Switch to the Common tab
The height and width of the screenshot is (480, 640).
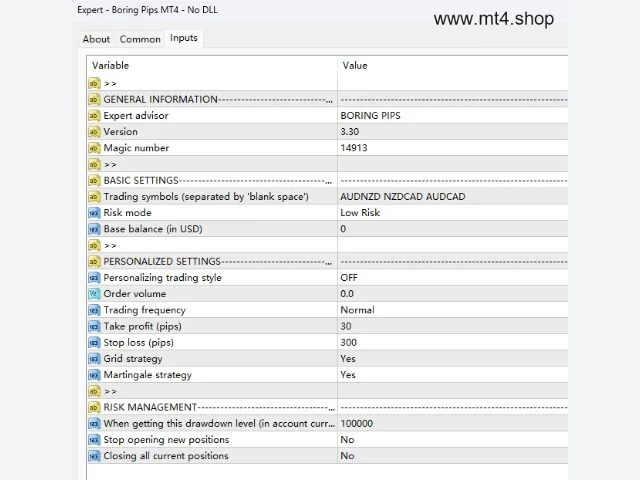point(140,39)
